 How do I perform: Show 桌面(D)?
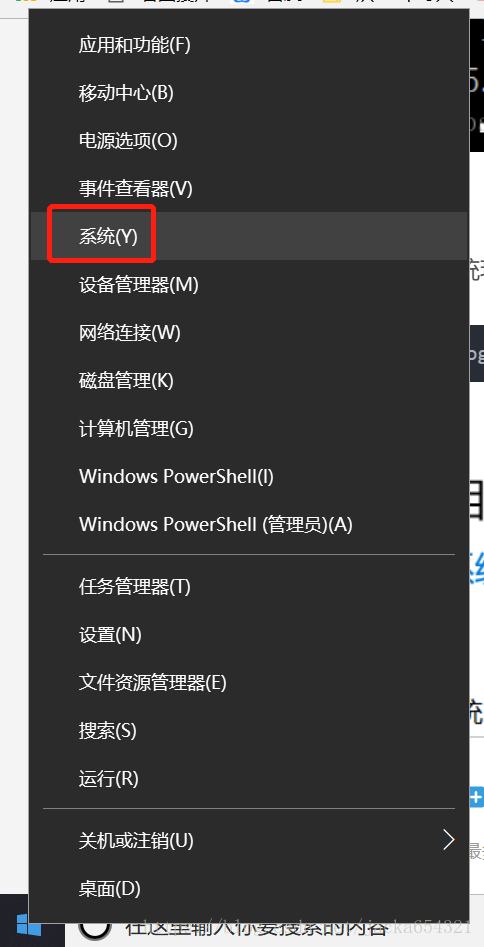[249, 888]
